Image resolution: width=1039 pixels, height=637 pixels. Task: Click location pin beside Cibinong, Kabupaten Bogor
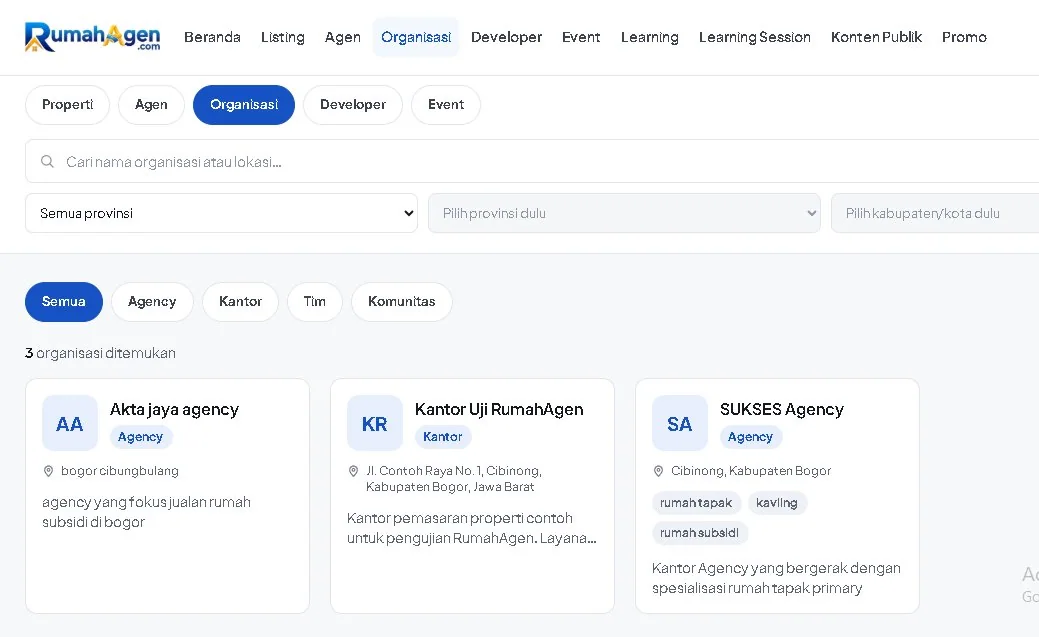coord(658,471)
